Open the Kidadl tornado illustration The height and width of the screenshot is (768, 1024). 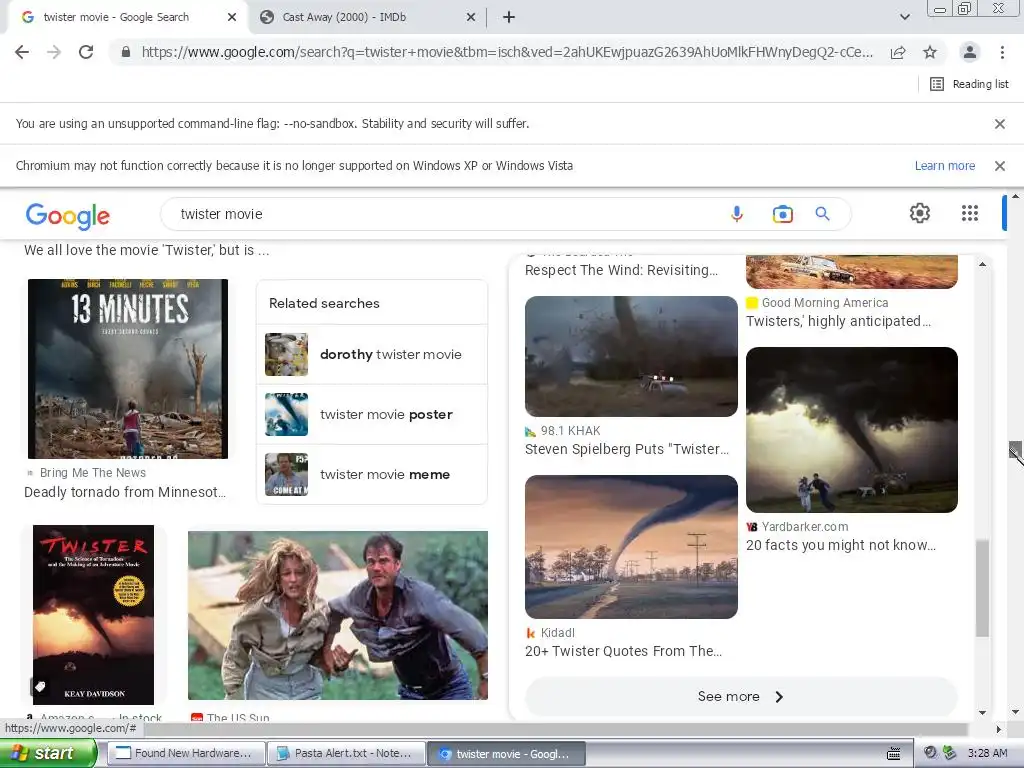631,547
